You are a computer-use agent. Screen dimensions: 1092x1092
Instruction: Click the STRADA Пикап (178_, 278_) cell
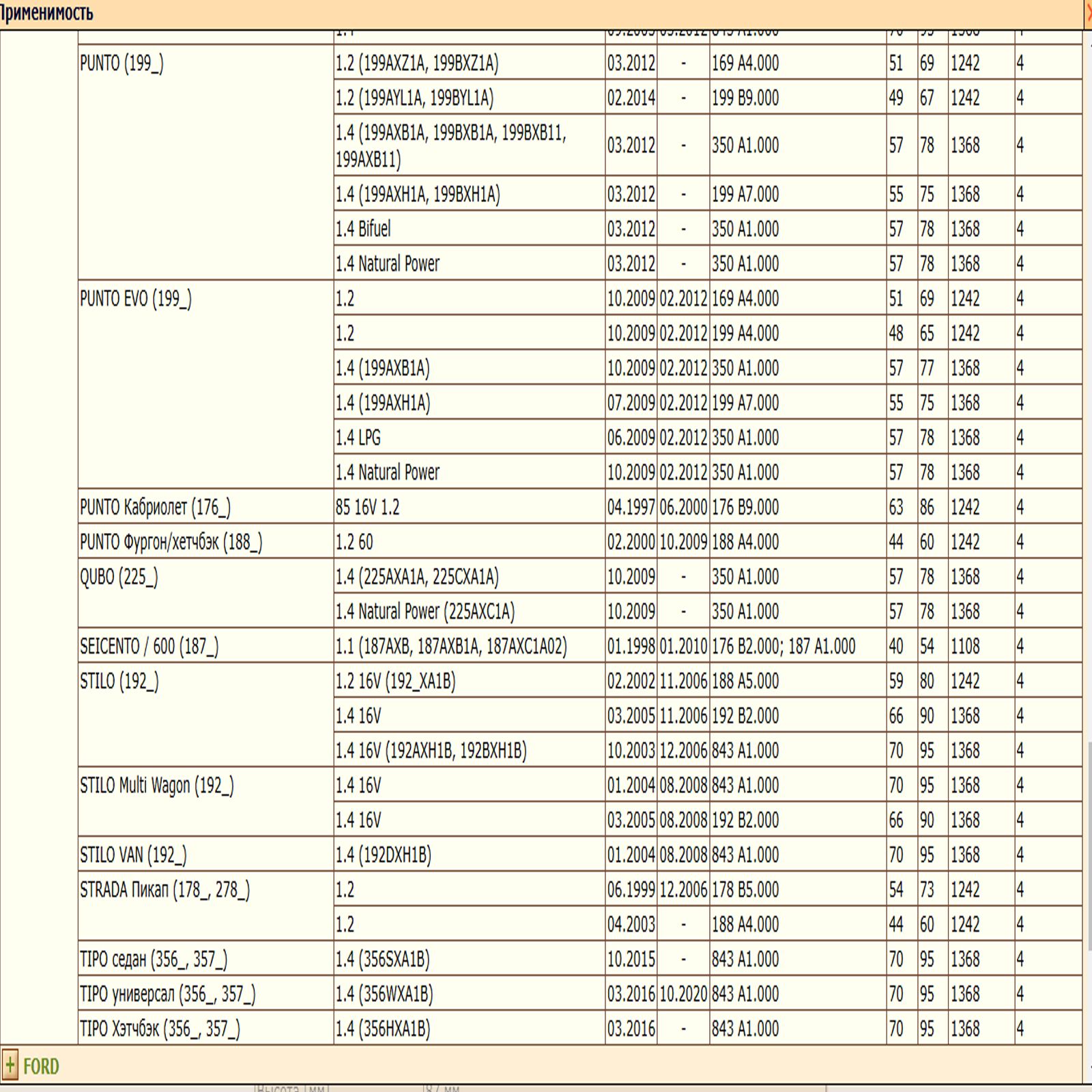click(x=164, y=890)
